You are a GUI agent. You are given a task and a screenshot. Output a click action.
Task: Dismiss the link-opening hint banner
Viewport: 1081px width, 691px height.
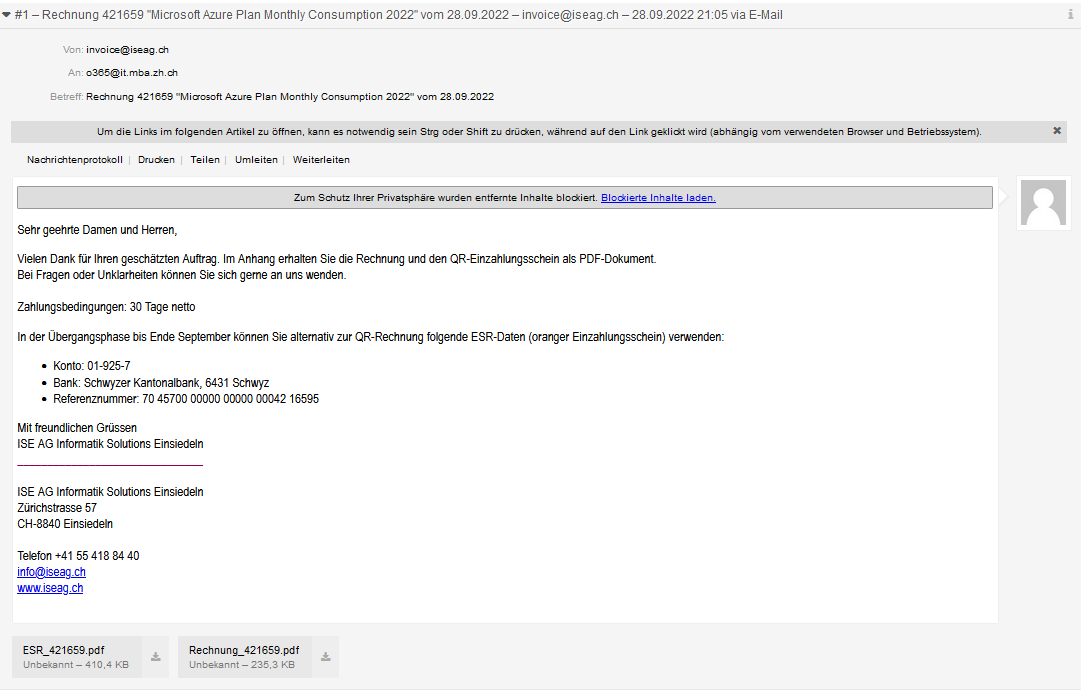click(x=1057, y=130)
